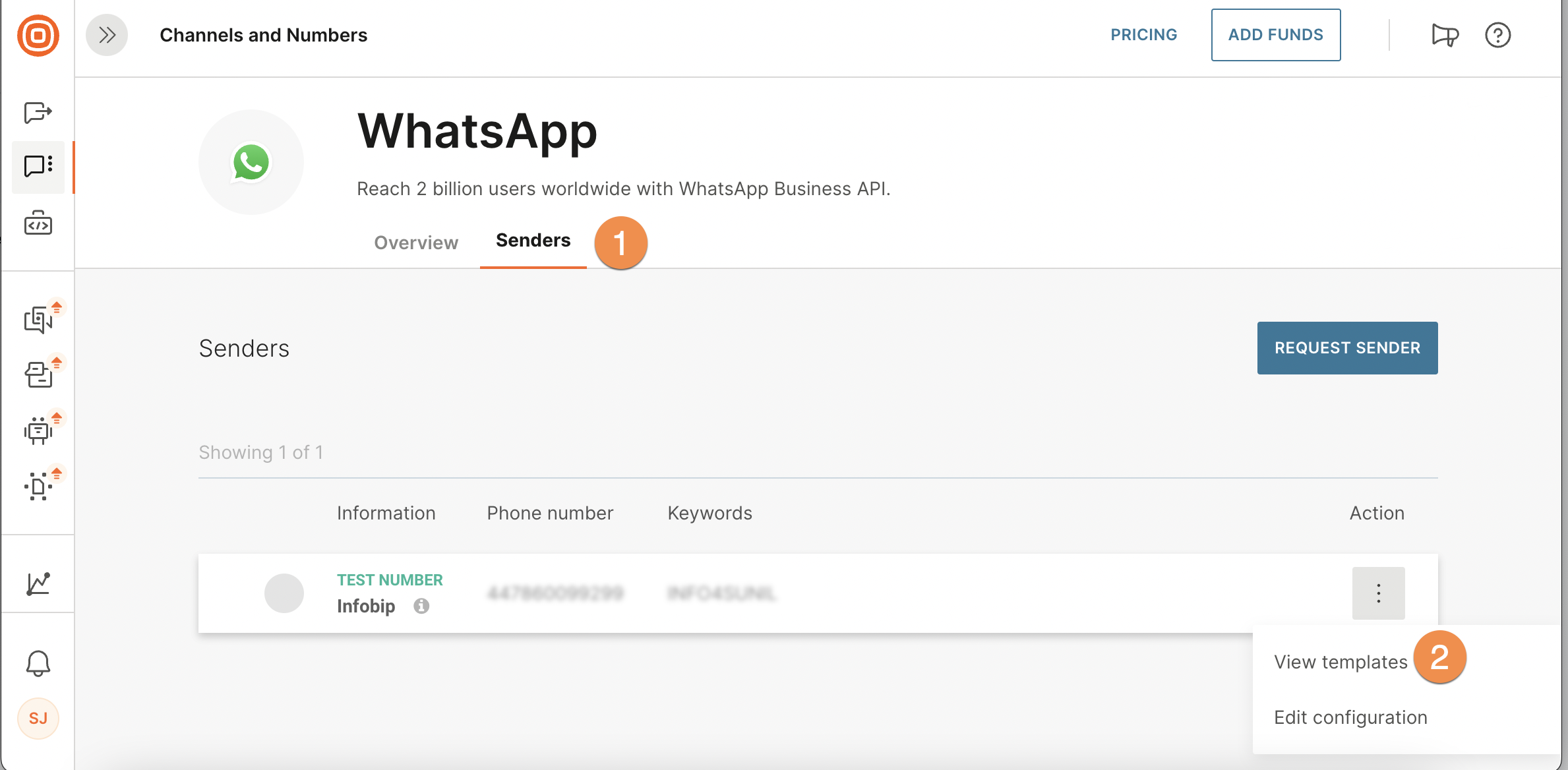This screenshot has width=1568, height=770.
Task: Open the developer tools code icon
Action: (x=38, y=223)
